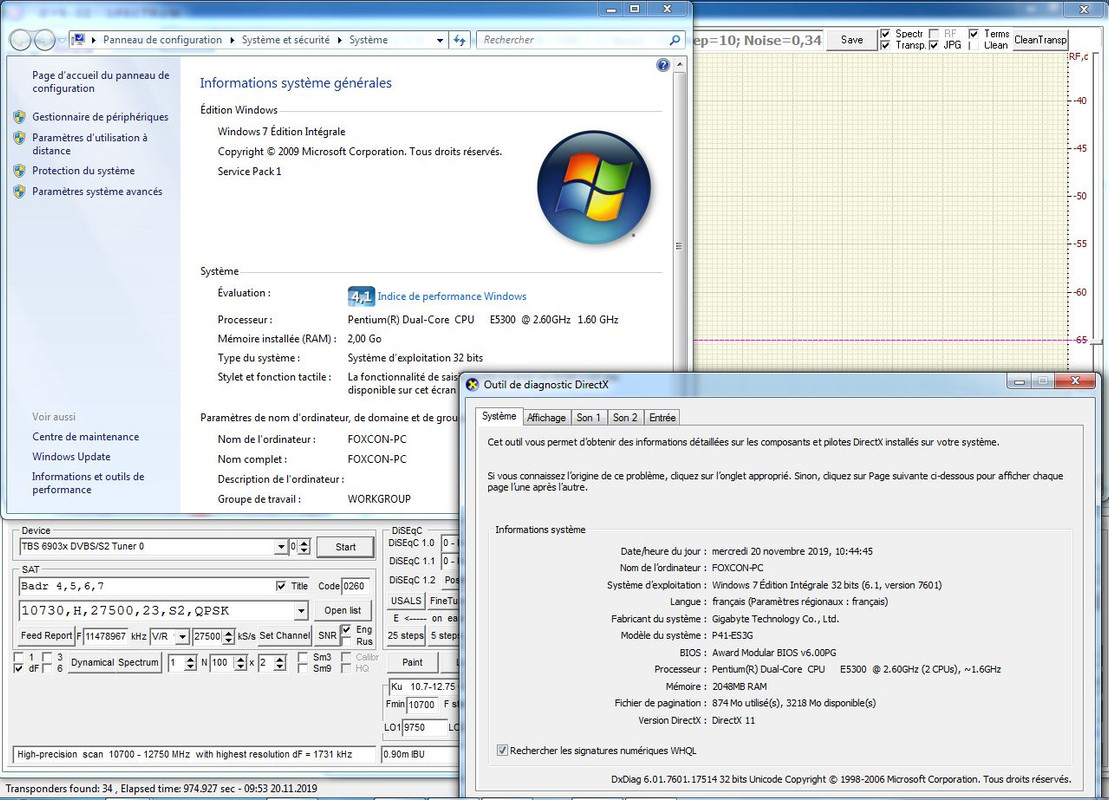1109x800 pixels.
Task: Enable the Sm3 checkbox
Action: tap(303, 657)
